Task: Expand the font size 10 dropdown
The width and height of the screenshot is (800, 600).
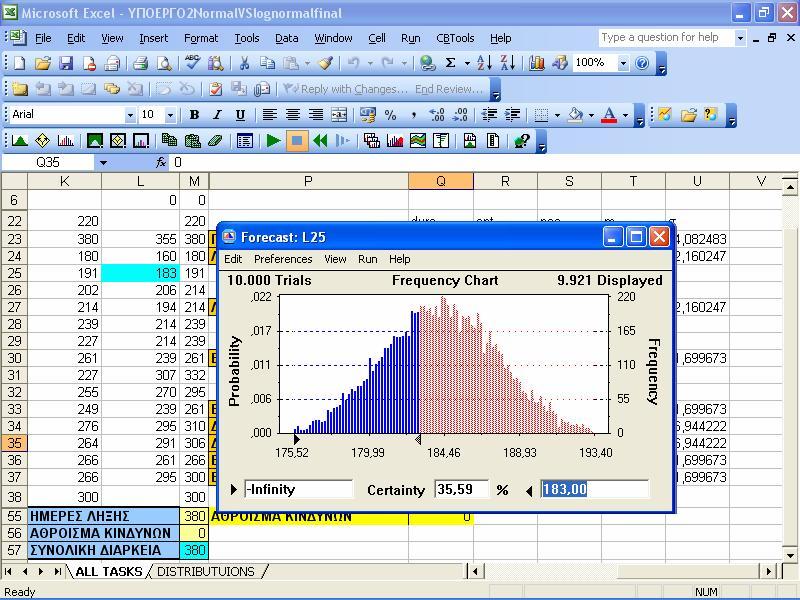Action: tap(170, 115)
